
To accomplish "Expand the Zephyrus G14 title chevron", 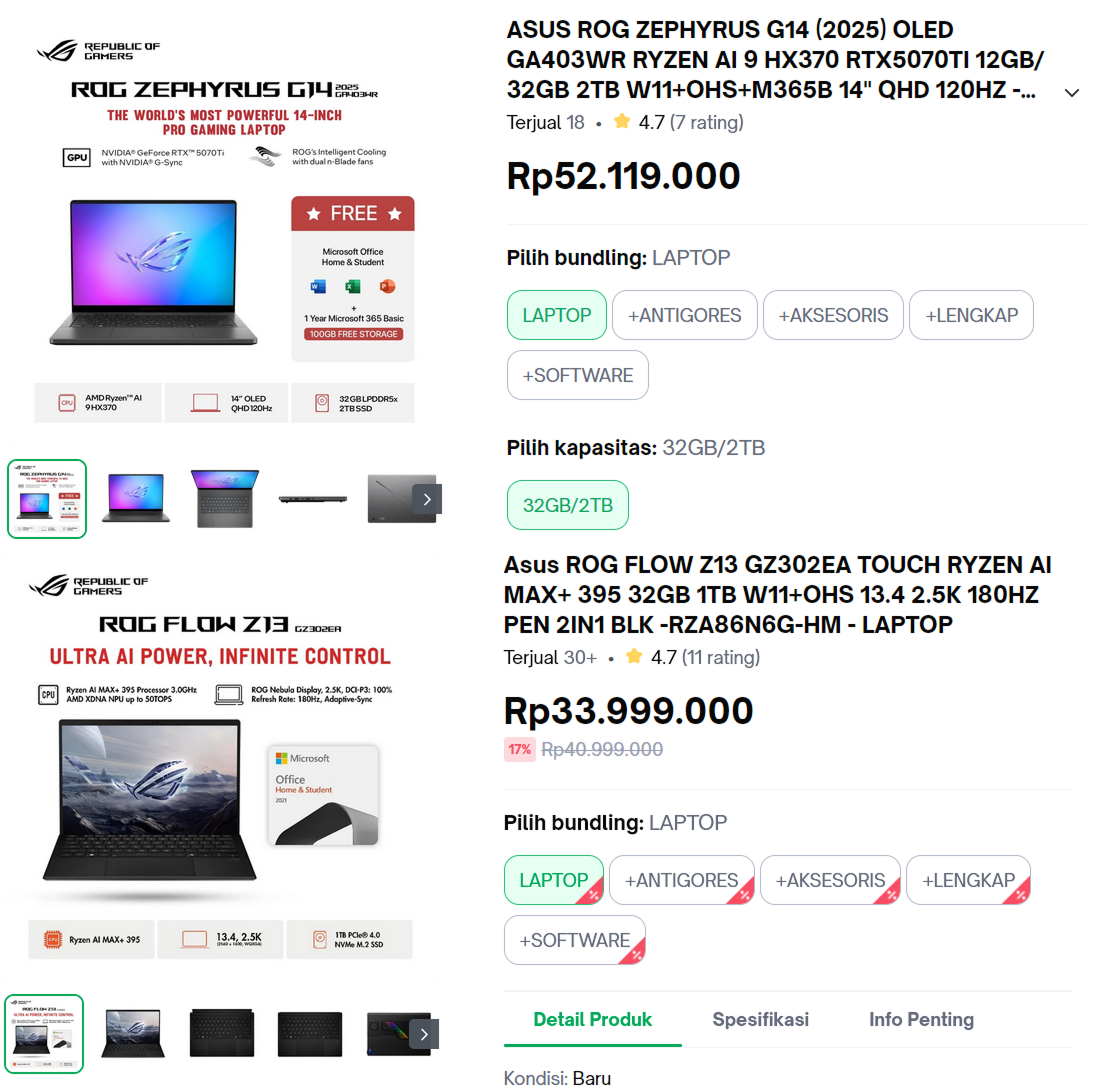I will pyautogui.click(x=1071, y=93).
